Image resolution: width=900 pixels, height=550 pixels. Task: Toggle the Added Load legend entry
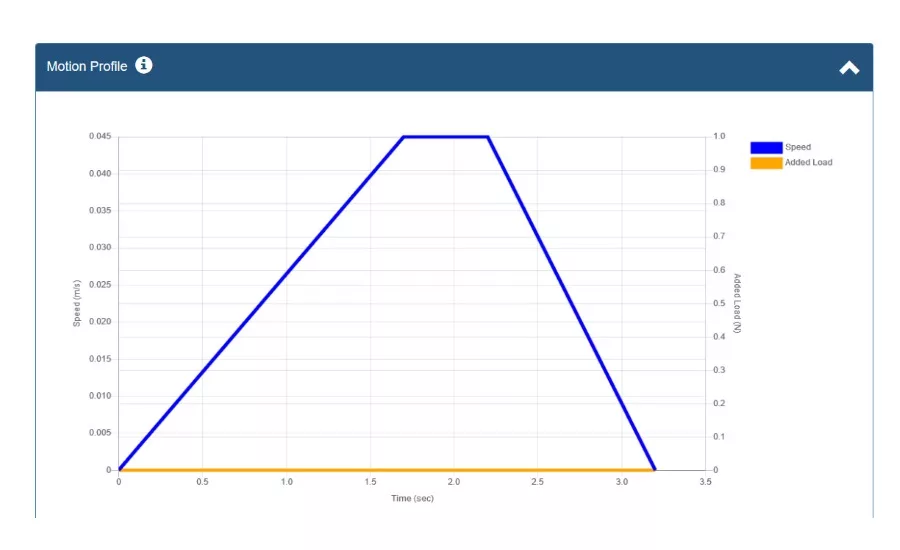point(791,162)
